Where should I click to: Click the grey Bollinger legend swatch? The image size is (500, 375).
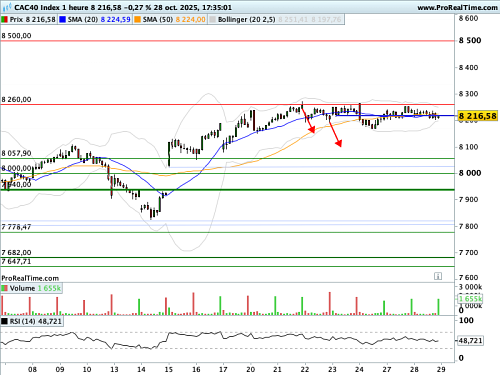212,20
